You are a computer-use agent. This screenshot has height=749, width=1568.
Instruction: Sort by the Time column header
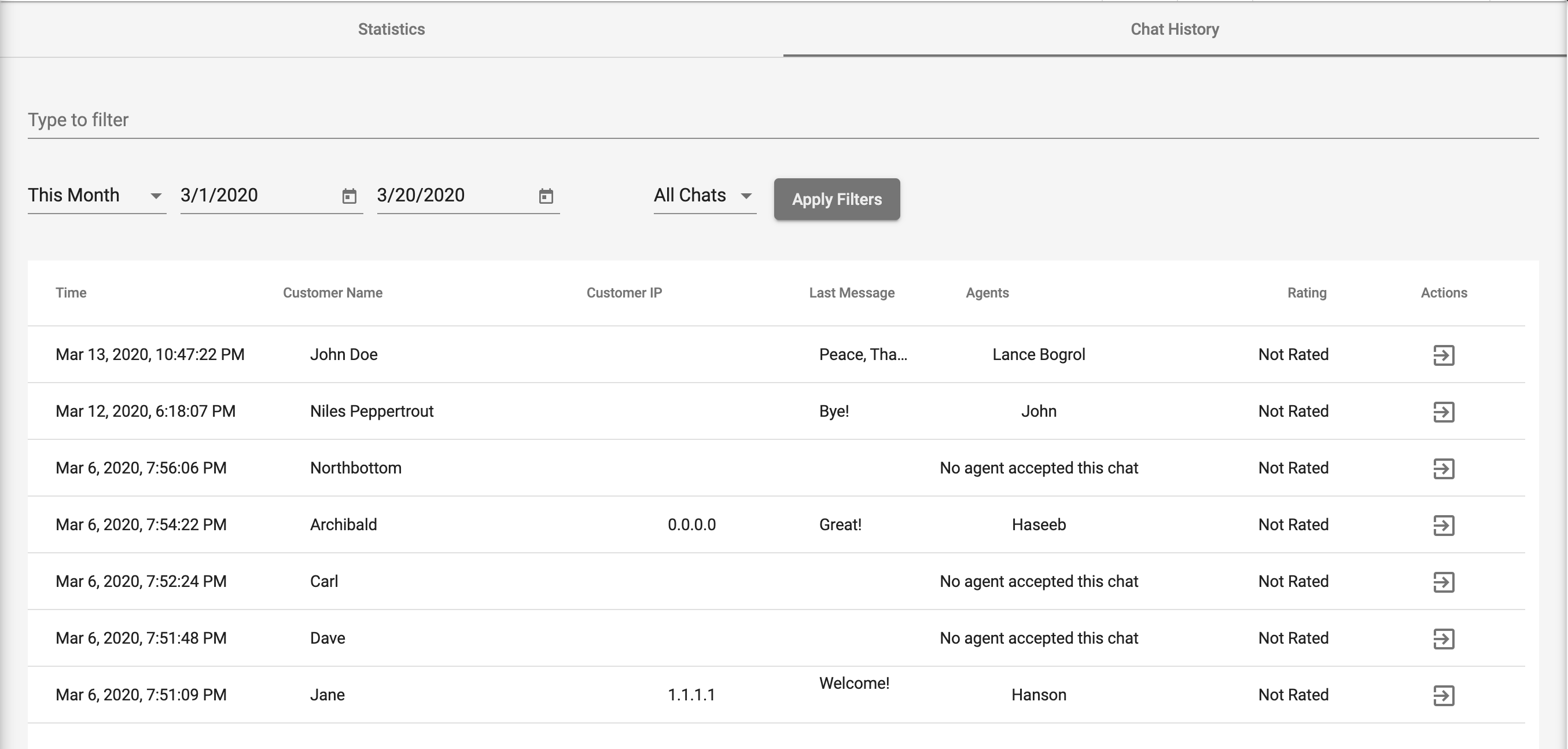[71, 293]
